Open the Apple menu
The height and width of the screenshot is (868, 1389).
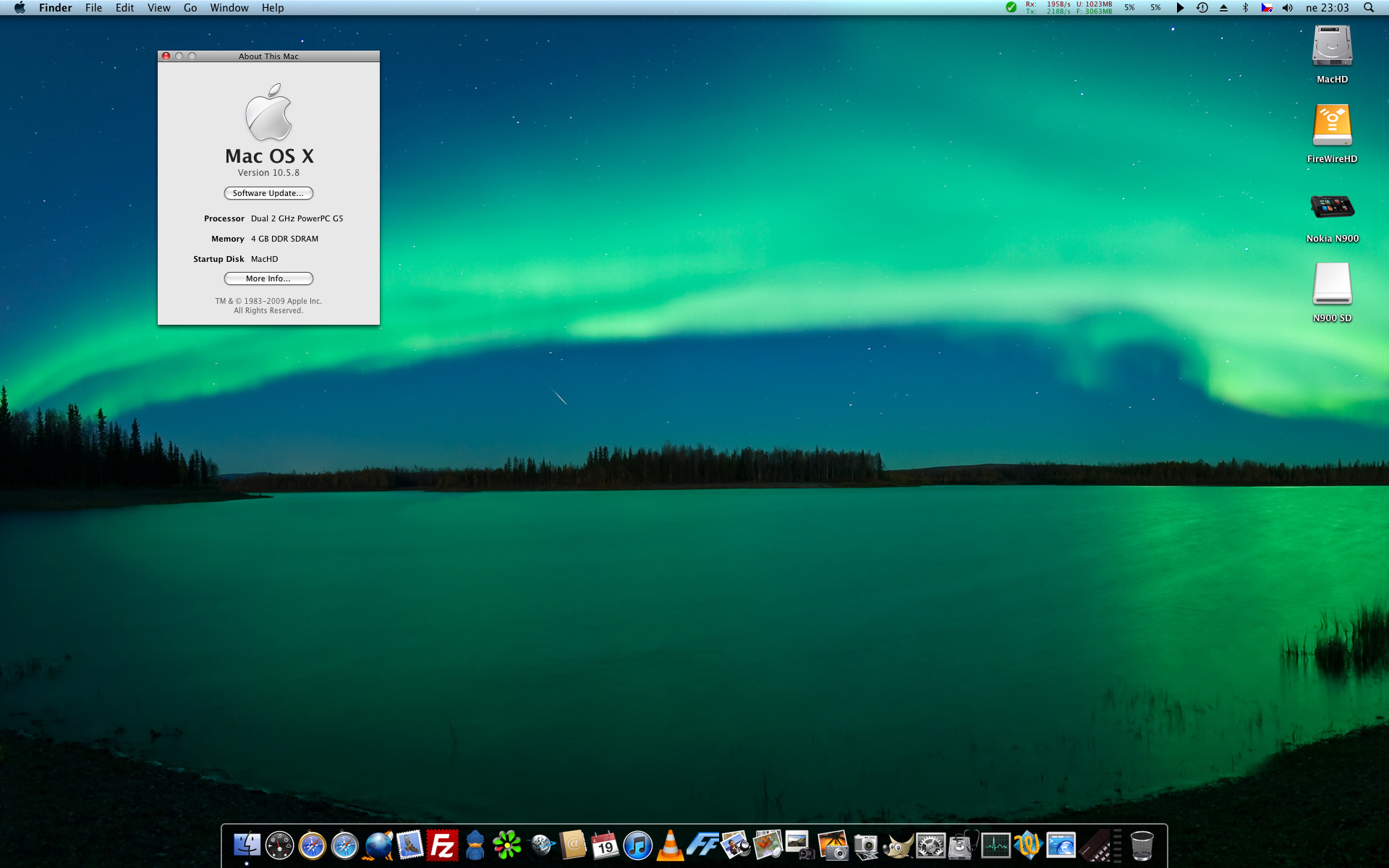[x=20, y=8]
